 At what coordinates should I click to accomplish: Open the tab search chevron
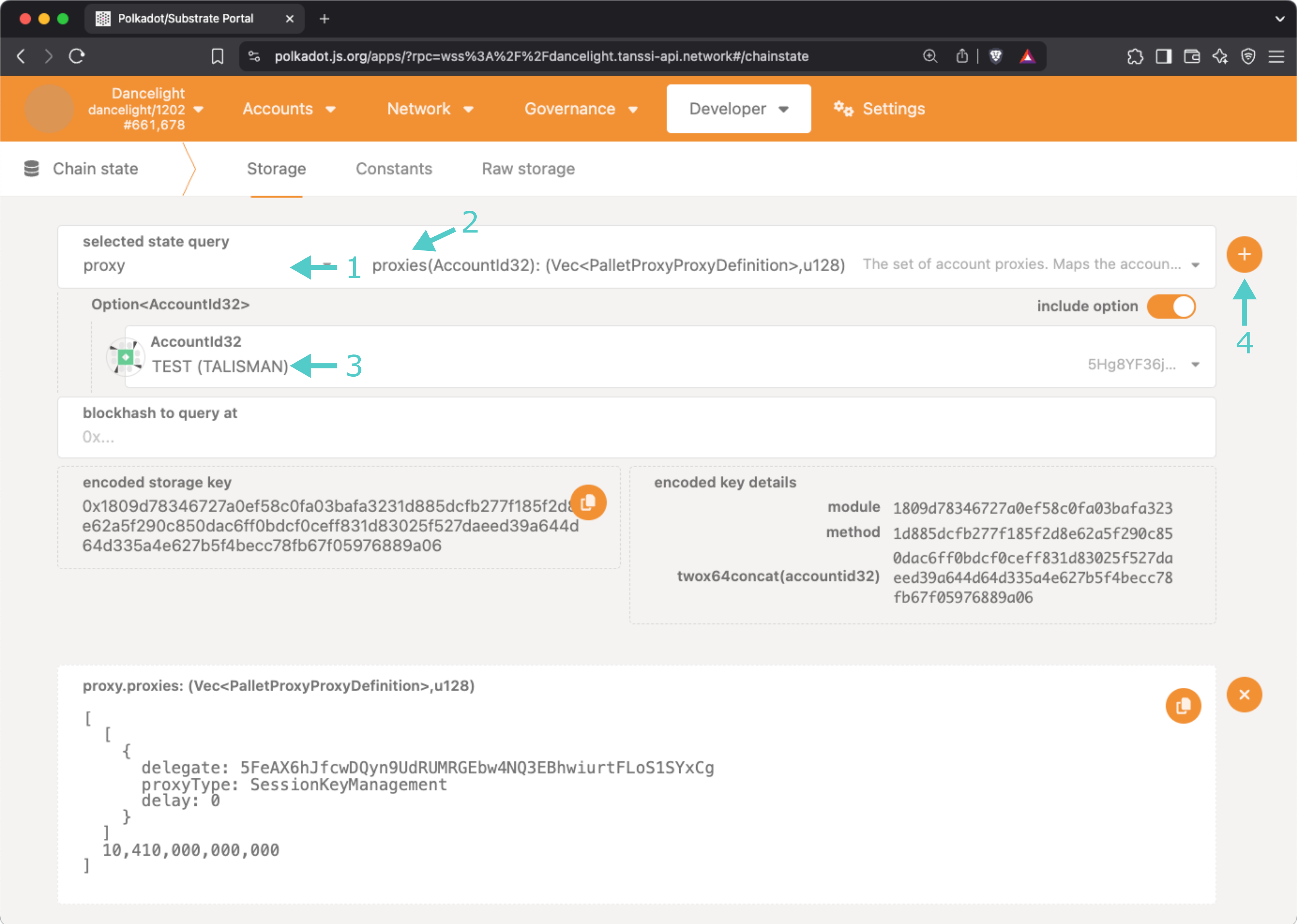click(x=1280, y=19)
